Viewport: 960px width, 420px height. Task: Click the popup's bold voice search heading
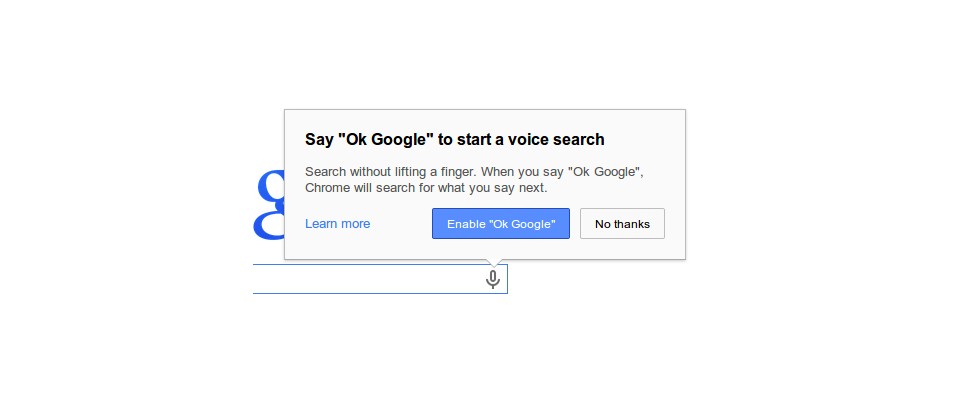pyautogui.click(x=454, y=139)
